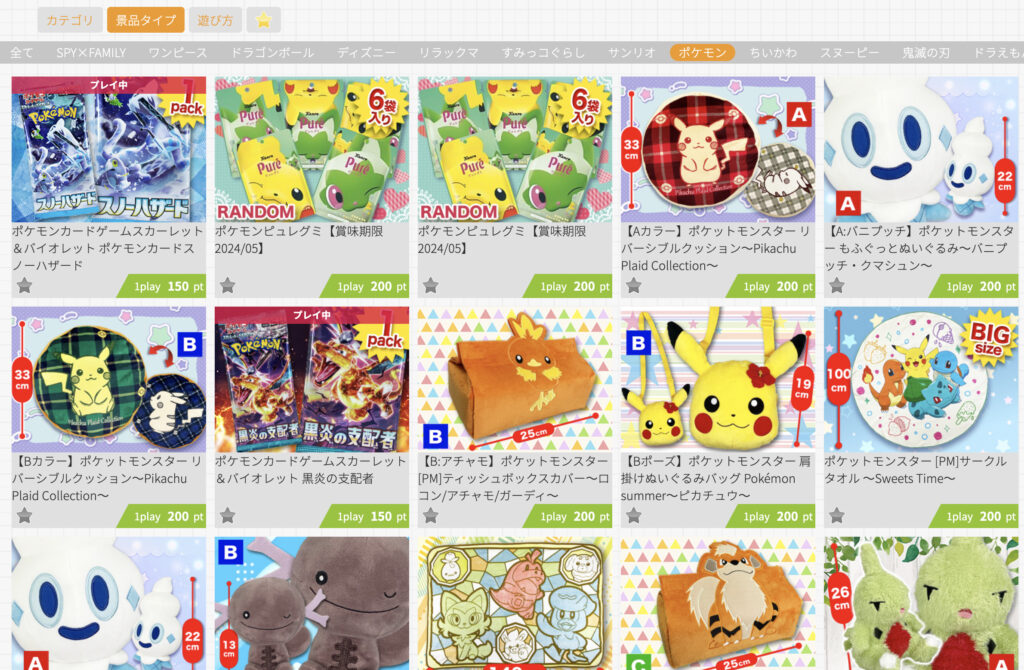
Task: Star the 黒炎の支配者 card pack
Action: click(227, 516)
